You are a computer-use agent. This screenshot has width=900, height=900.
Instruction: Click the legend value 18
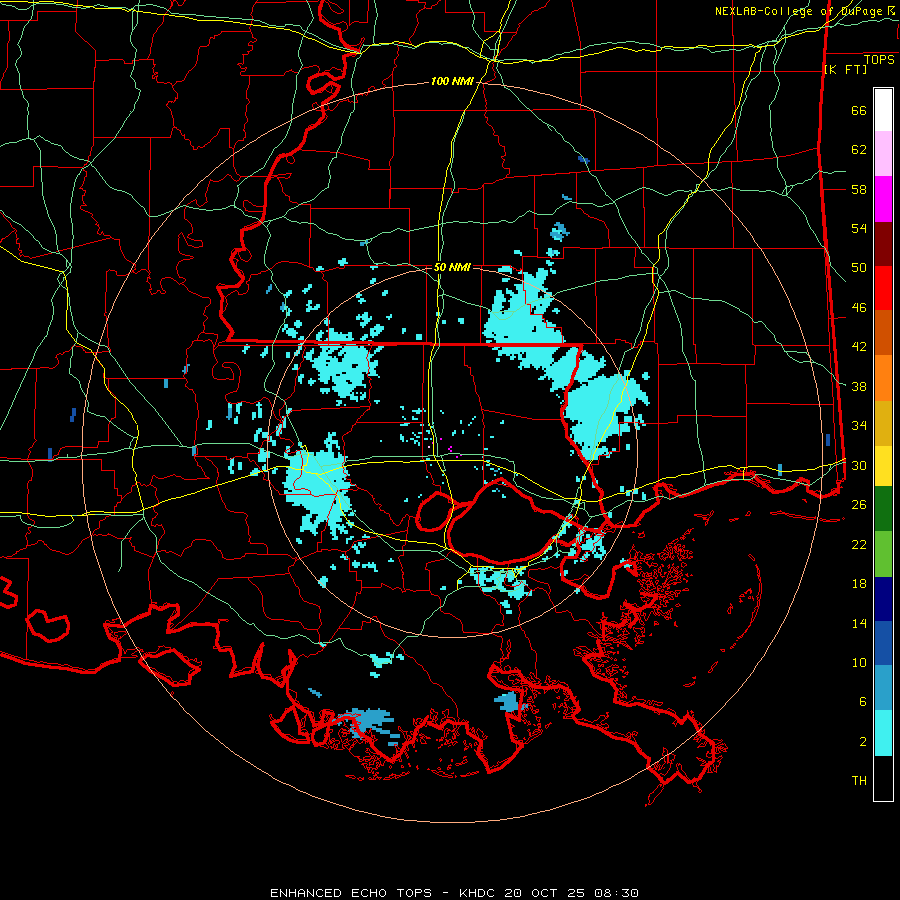point(859,584)
